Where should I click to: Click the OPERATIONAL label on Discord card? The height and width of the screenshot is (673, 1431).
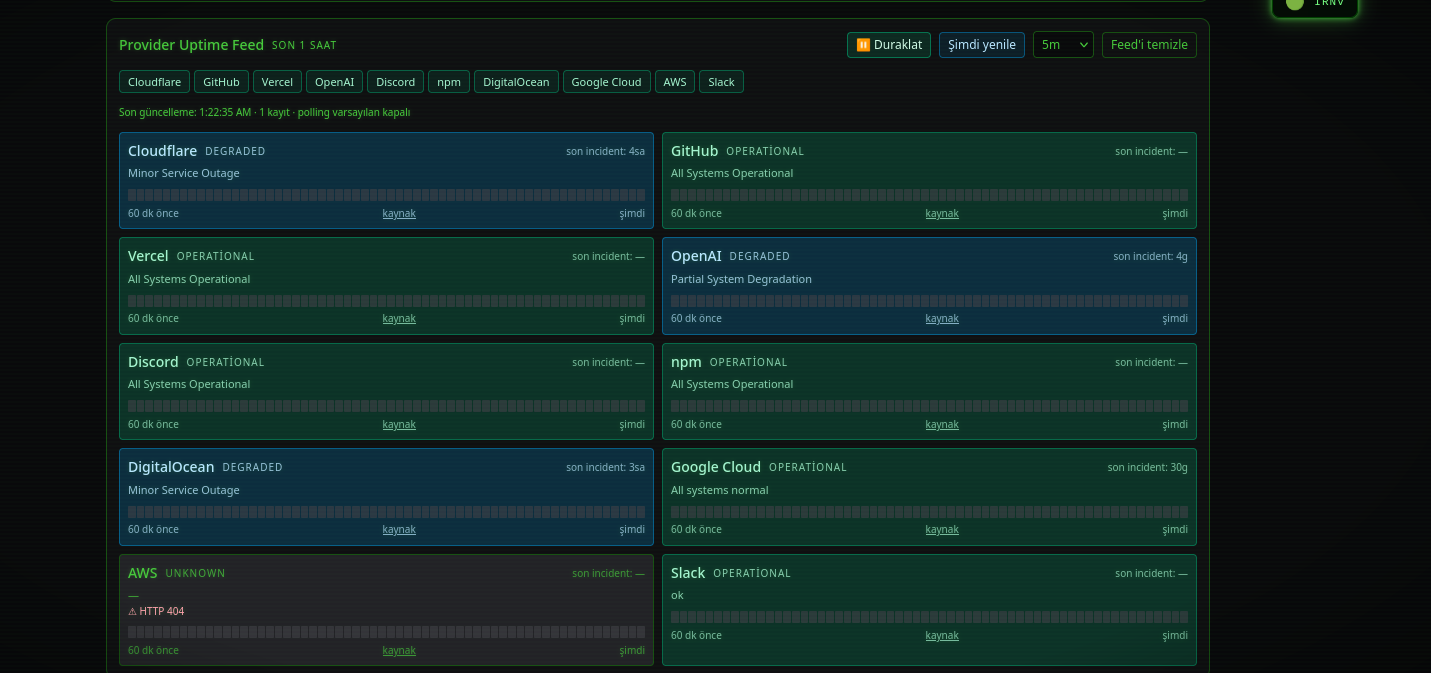(225, 362)
